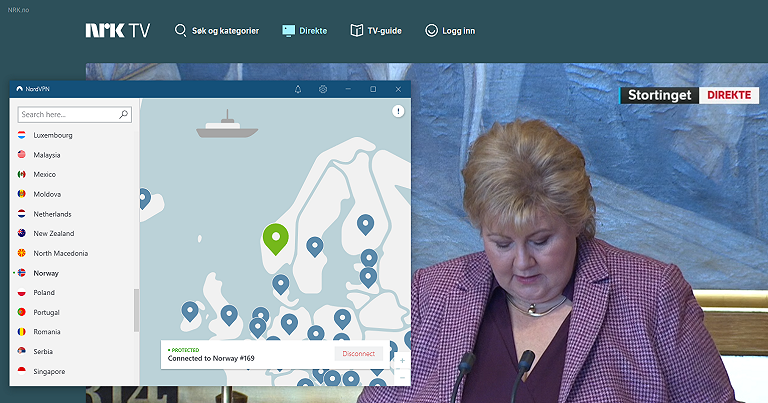Click the Stortinget label on the video
The width and height of the screenshot is (768, 403).
point(659,95)
